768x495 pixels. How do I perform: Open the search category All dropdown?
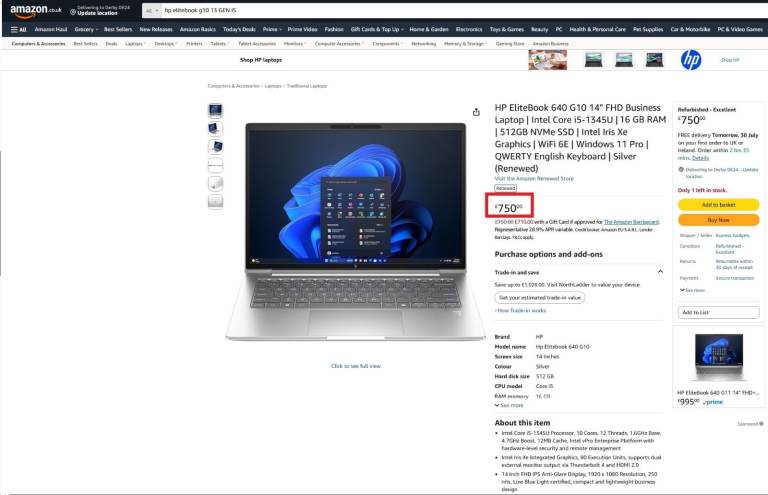pos(152,10)
